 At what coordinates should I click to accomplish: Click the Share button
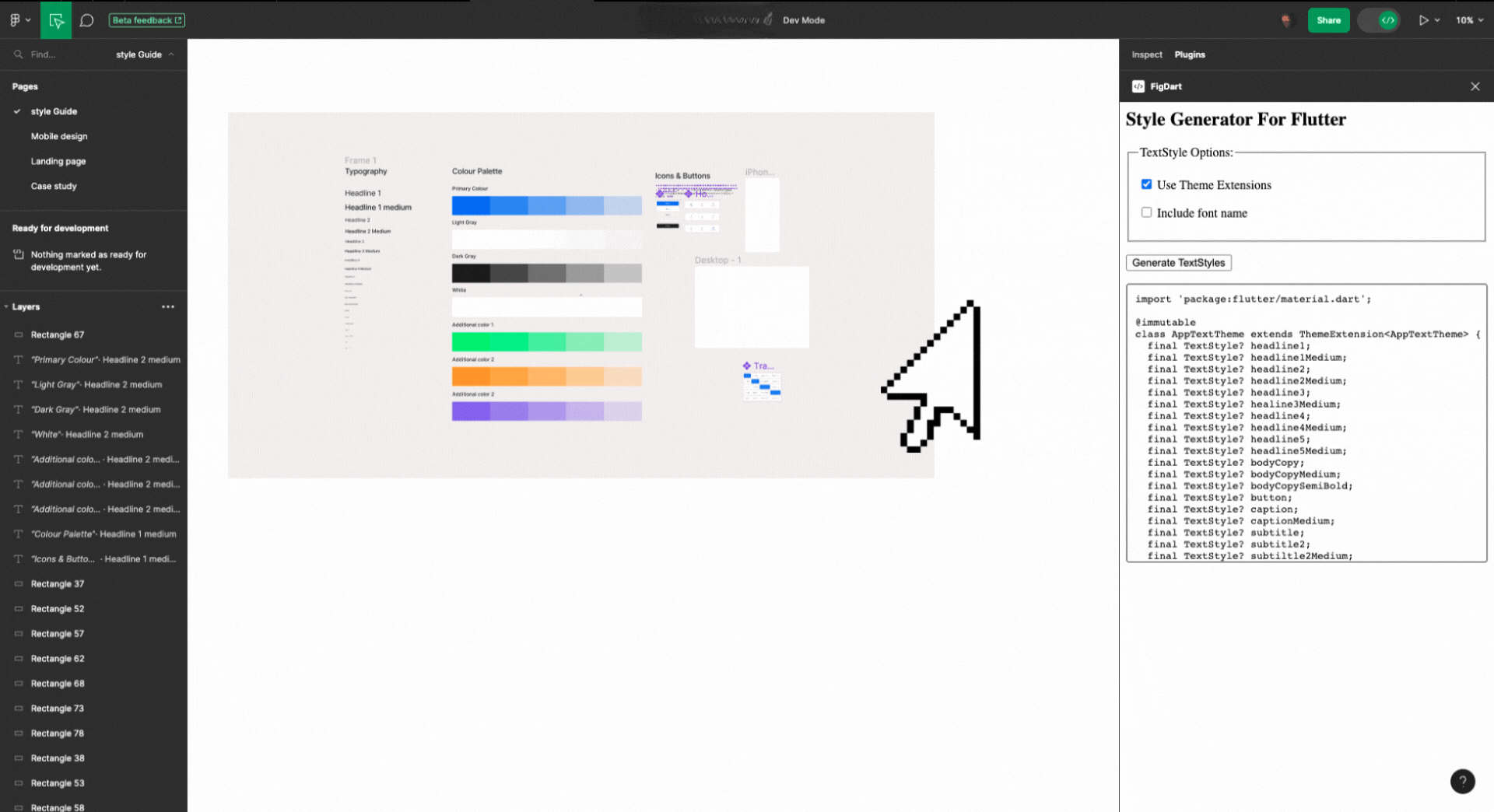pyautogui.click(x=1328, y=20)
